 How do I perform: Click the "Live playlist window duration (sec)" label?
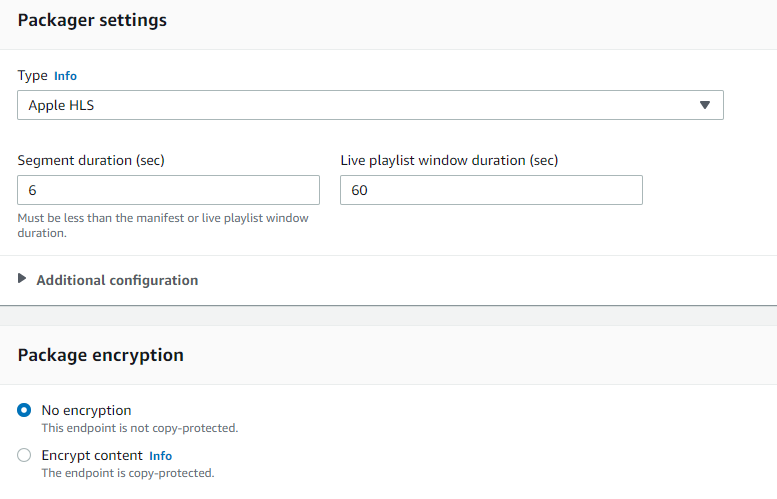point(449,160)
